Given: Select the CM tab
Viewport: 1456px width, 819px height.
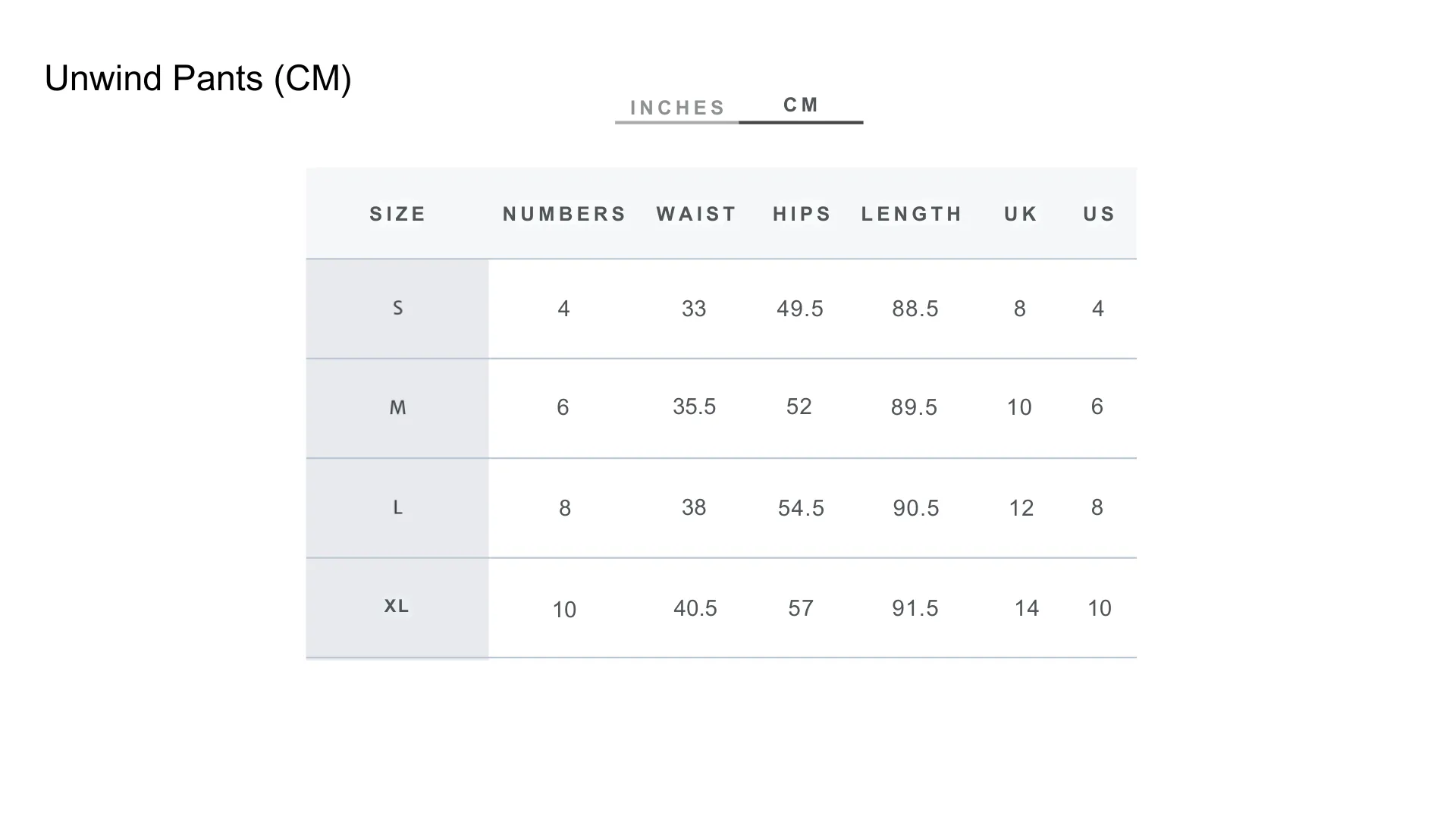Looking at the screenshot, I should (x=801, y=105).
